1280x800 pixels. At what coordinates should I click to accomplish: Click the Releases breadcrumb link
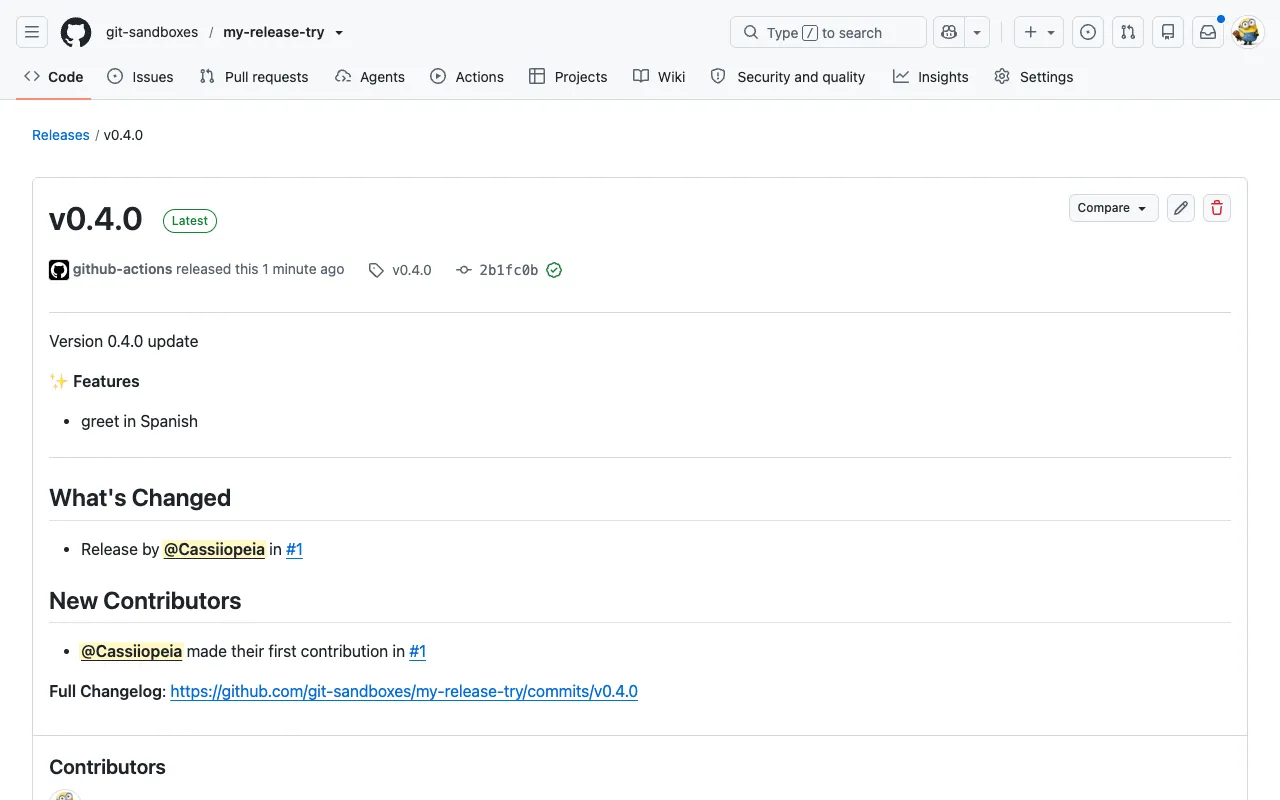pos(61,135)
